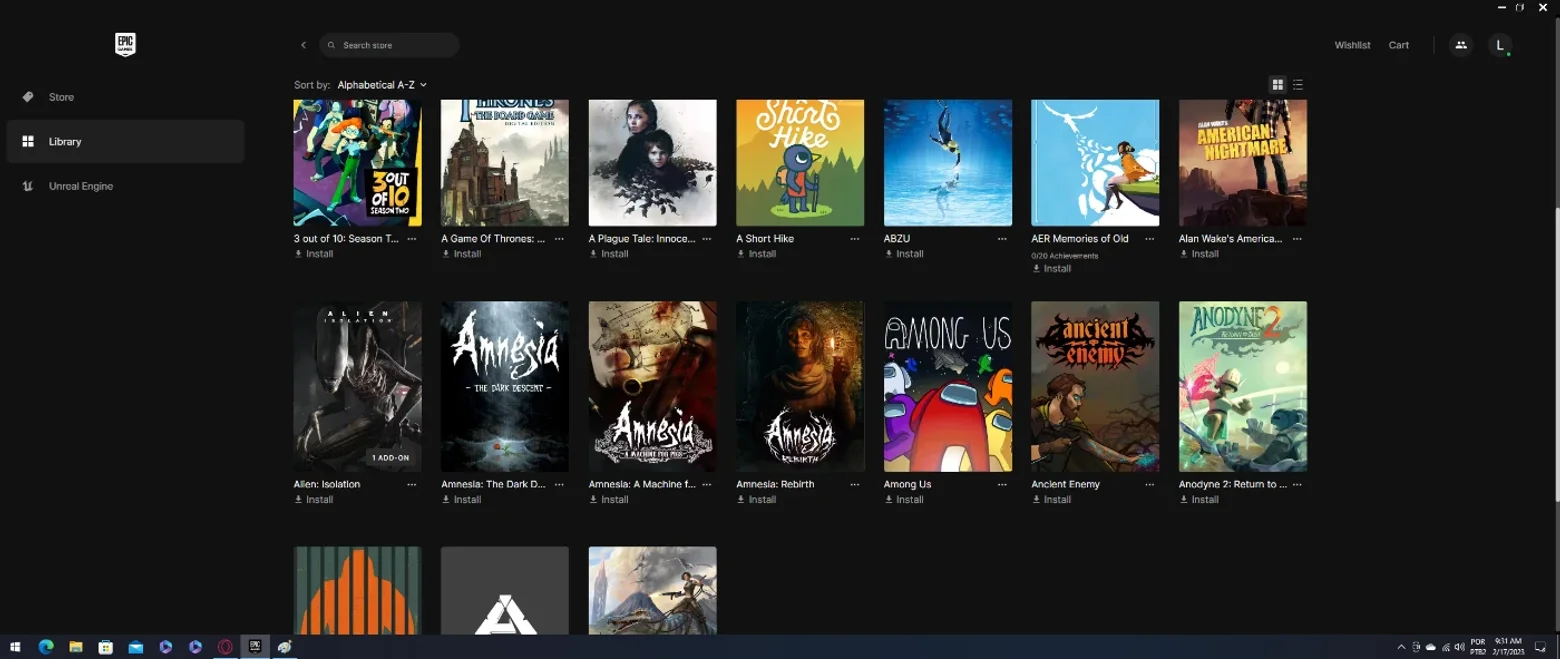The width and height of the screenshot is (1560, 659).
Task: Open the Amnesia: The Dark Descent cover
Action: [x=505, y=386]
